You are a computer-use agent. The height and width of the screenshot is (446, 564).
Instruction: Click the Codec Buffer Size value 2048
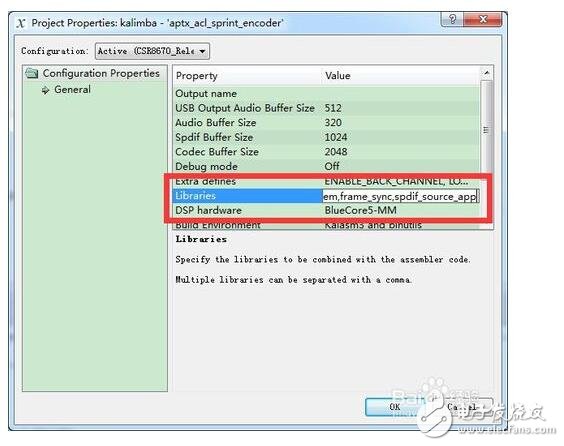(336, 152)
